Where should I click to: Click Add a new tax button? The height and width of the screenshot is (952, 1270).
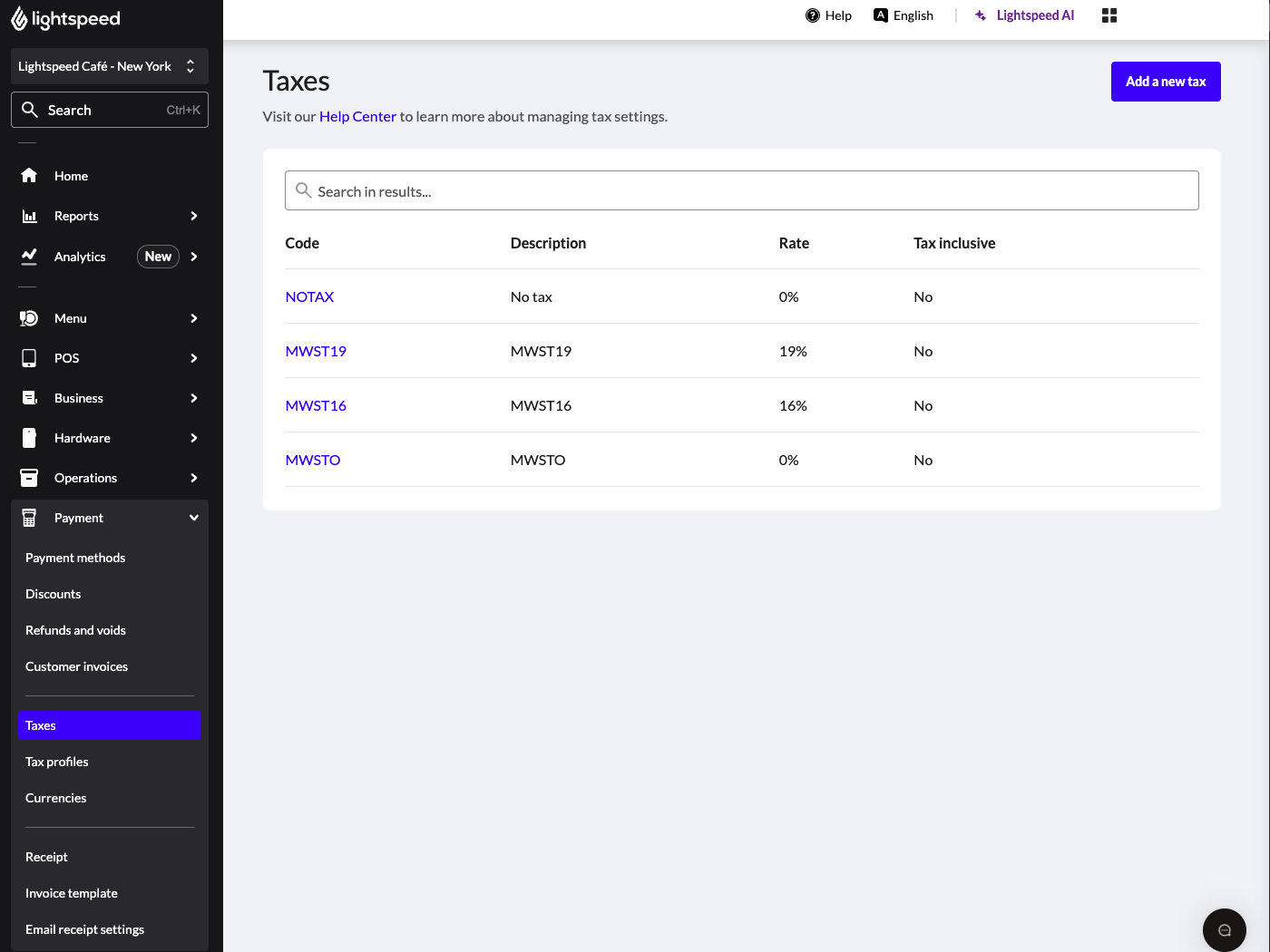1165,82
